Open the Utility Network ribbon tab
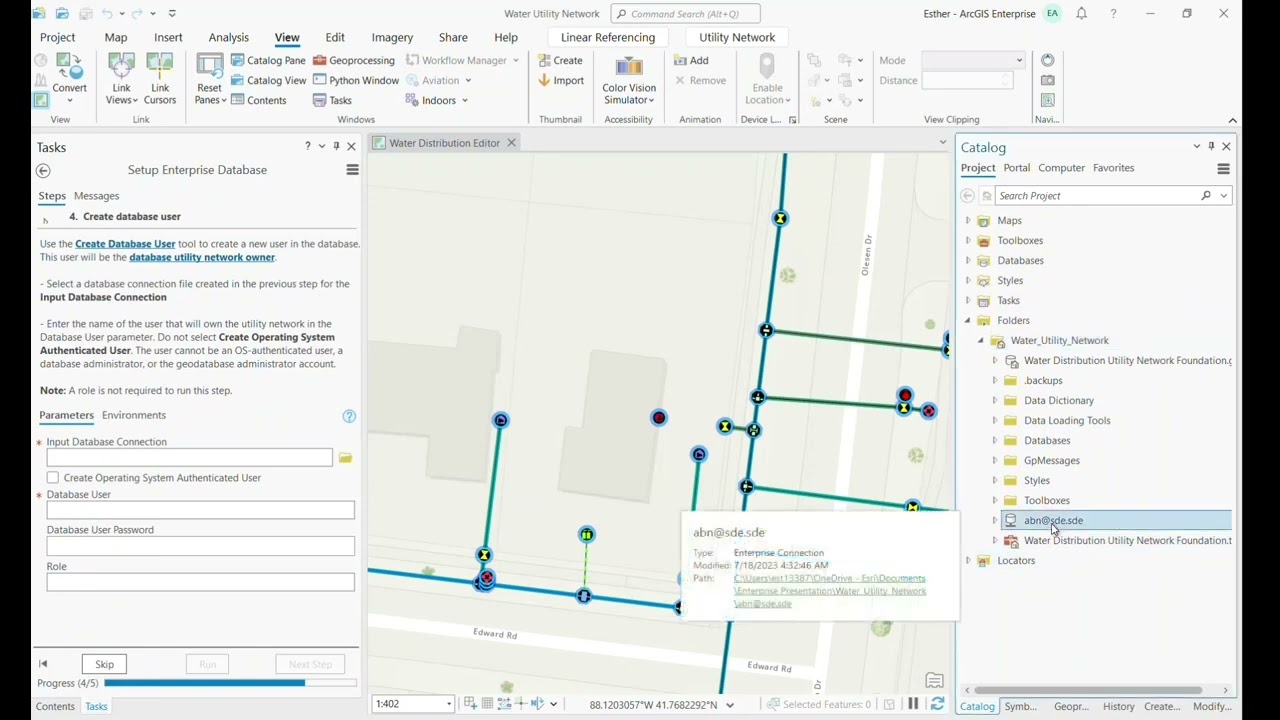The image size is (1280, 720). coord(737,37)
